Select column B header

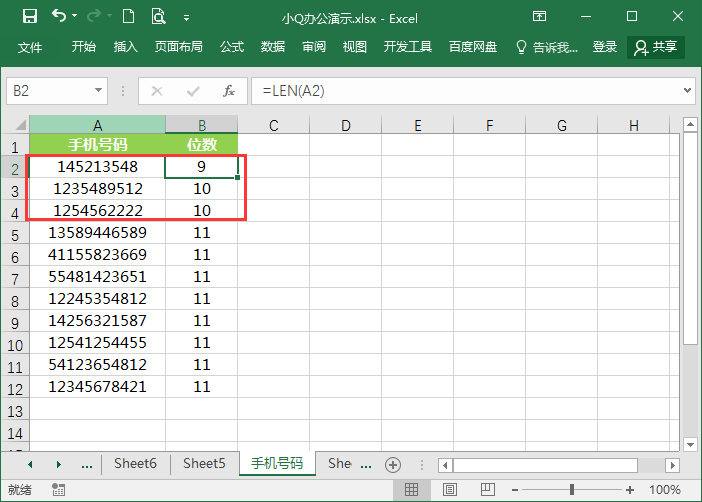[x=202, y=124]
